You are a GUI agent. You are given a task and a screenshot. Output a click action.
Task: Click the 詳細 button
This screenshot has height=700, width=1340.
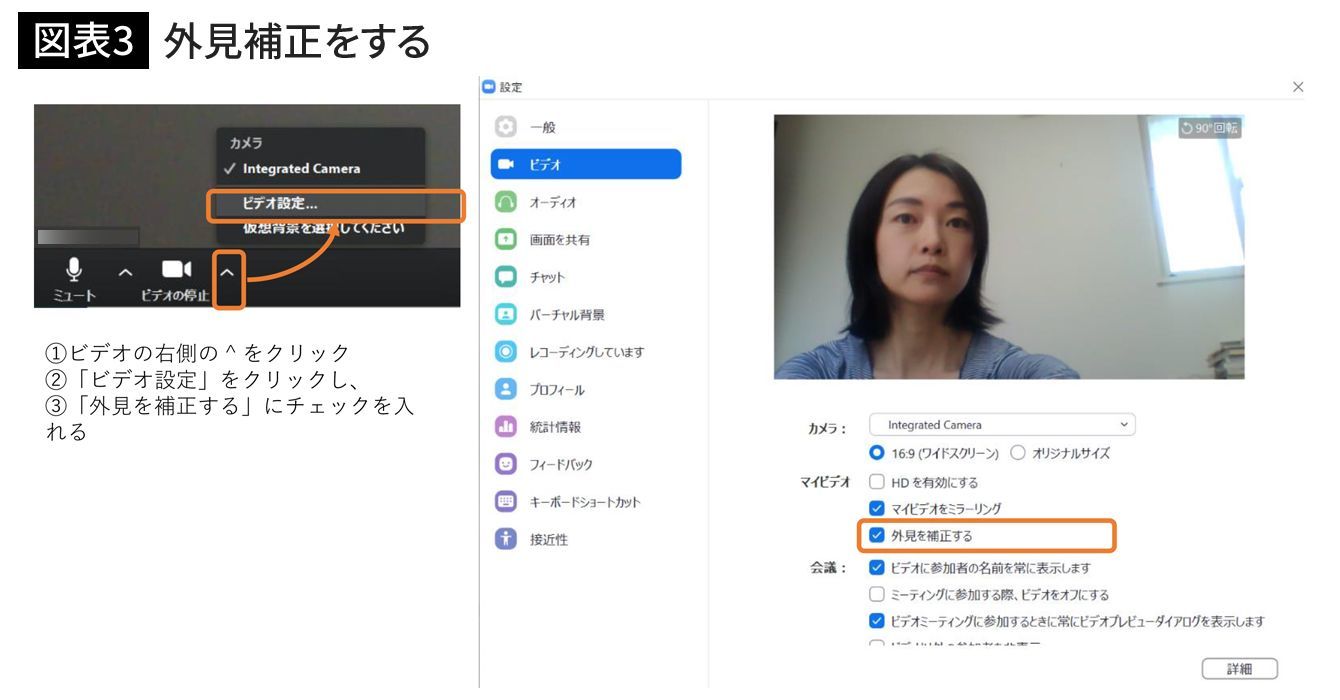pos(1239,669)
